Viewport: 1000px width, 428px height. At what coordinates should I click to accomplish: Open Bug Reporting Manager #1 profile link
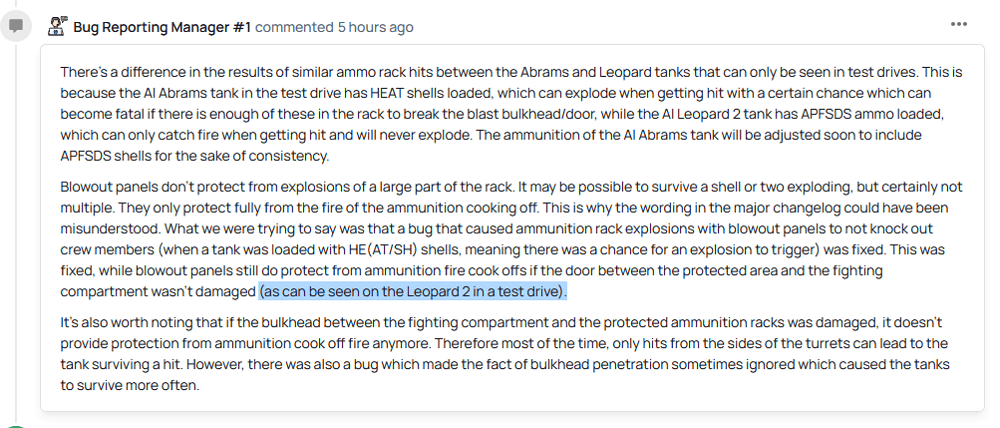(x=162, y=27)
